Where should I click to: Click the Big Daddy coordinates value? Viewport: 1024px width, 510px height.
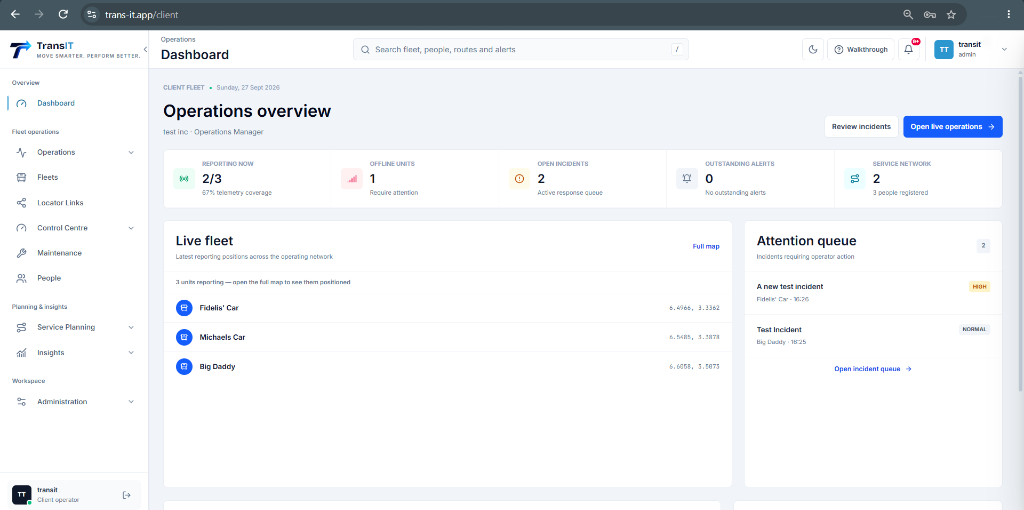pos(694,367)
